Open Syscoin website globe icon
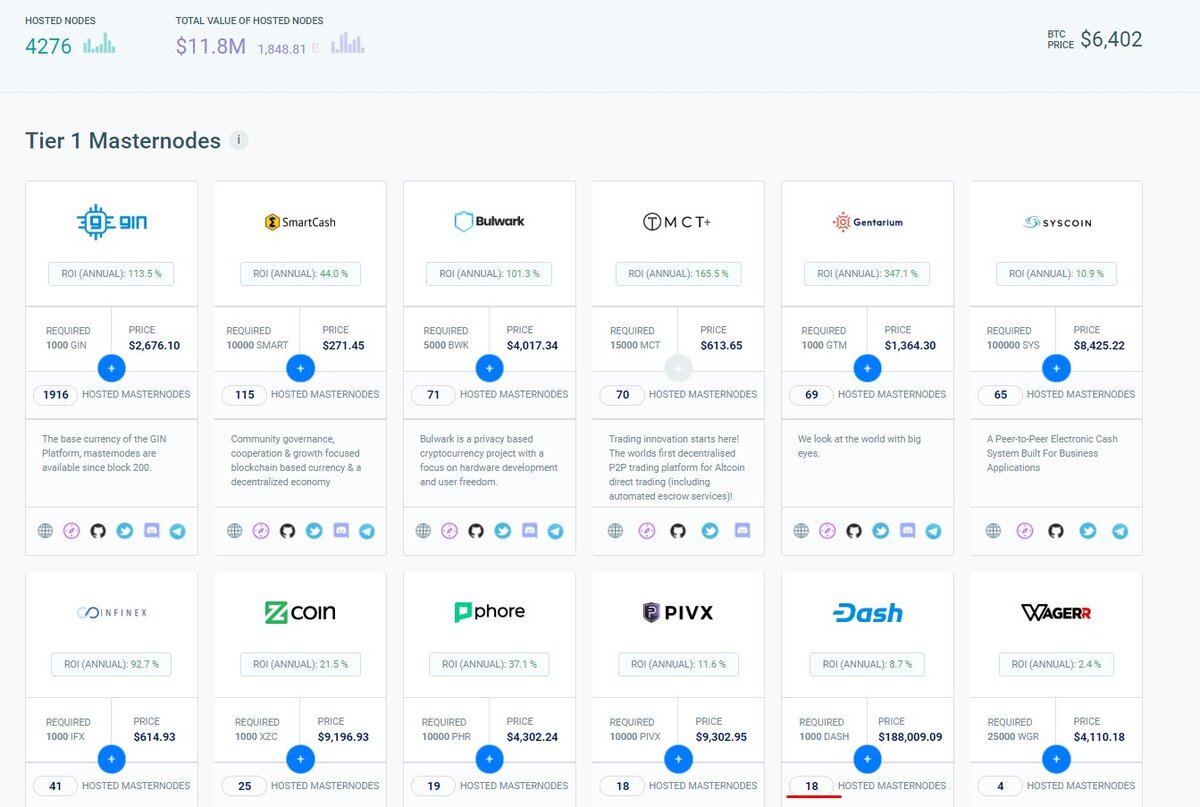 [993, 532]
